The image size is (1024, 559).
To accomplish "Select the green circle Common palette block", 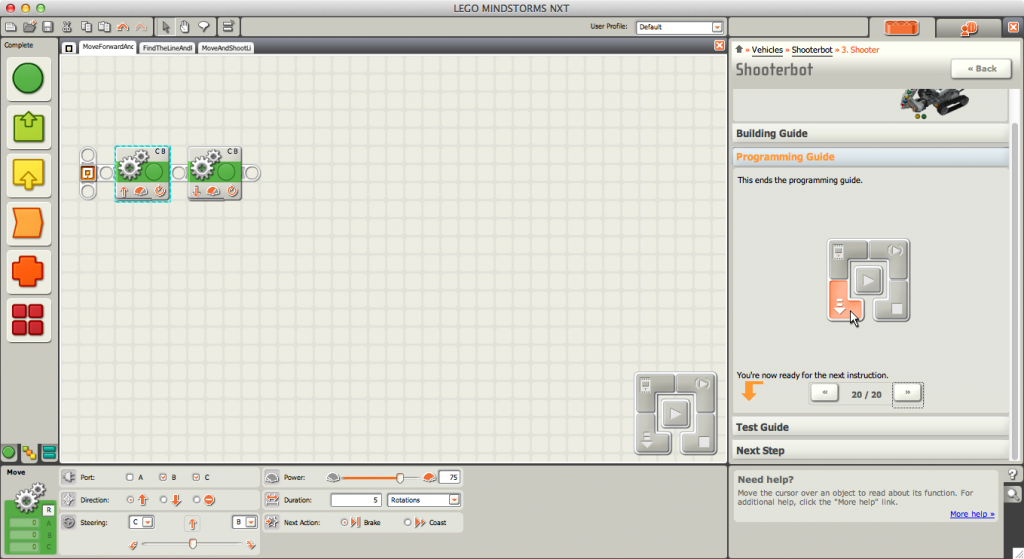I will pyautogui.click(x=29, y=78).
